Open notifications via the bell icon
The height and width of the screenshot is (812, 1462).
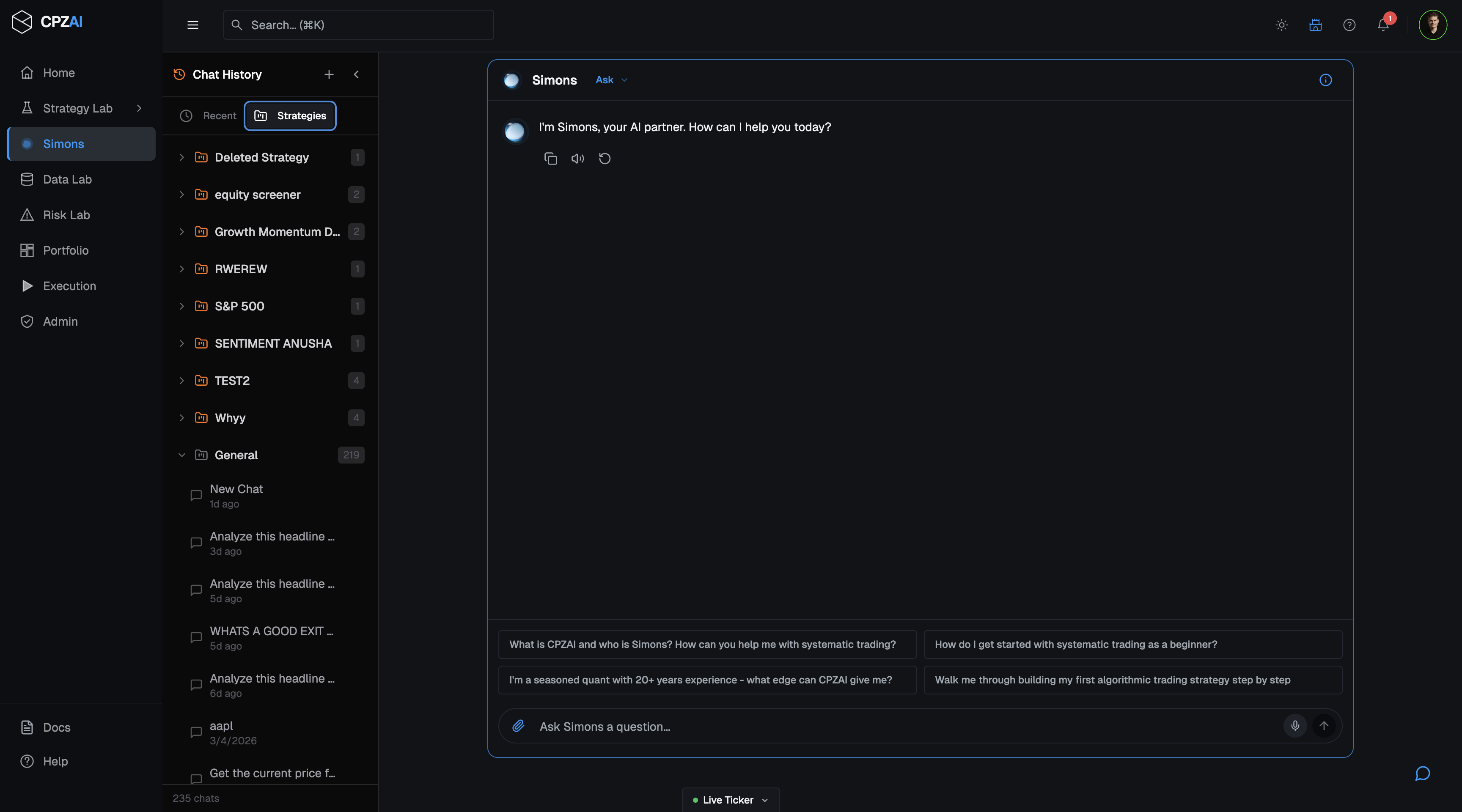(x=1382, y=25)
